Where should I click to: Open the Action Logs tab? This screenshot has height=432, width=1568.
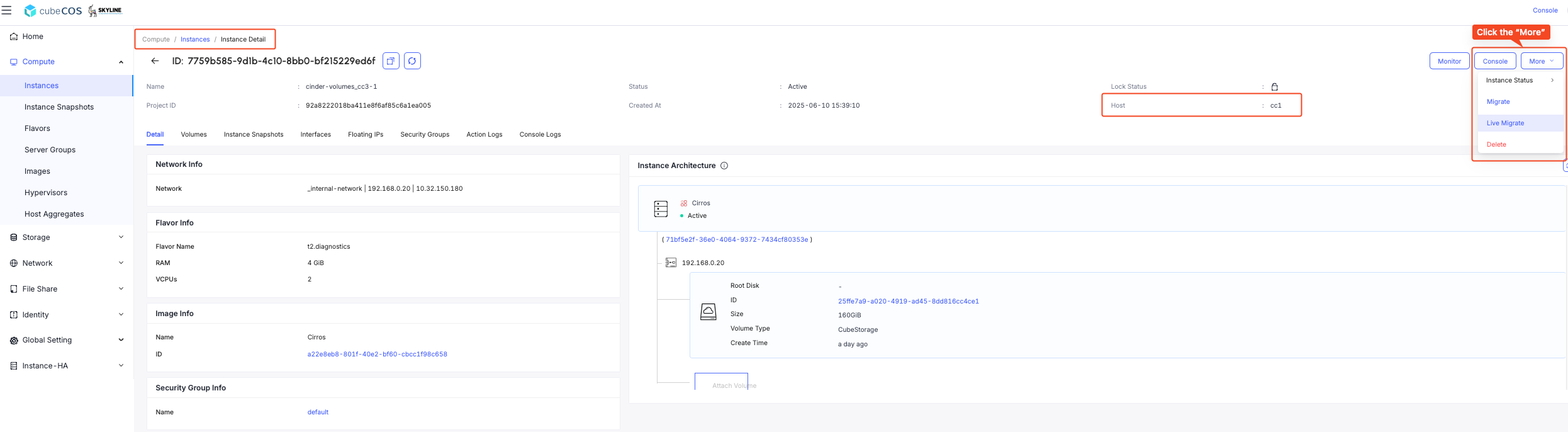[x=484, y=135]
